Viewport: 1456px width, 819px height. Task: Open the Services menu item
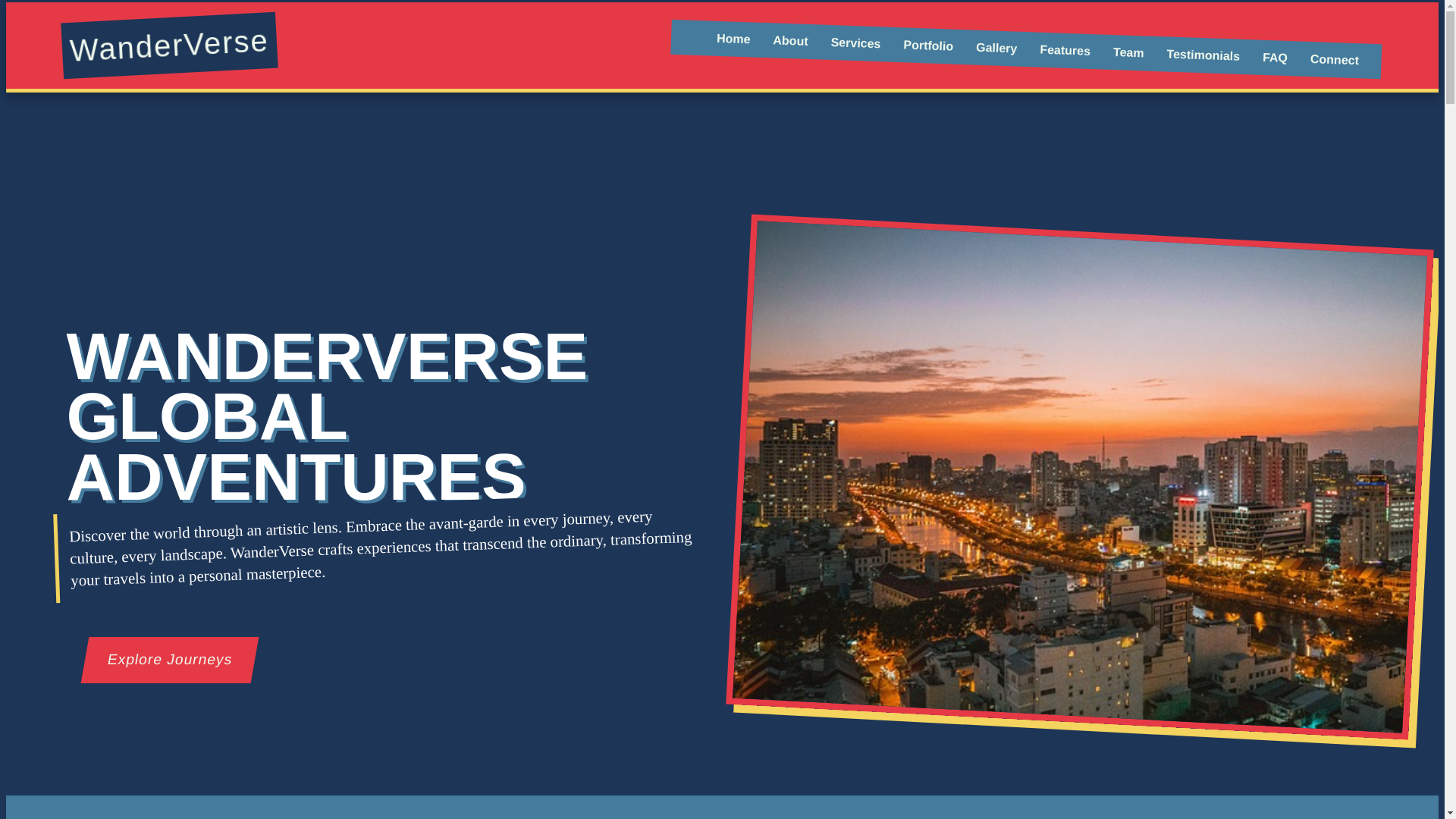(x=855, y=44)
